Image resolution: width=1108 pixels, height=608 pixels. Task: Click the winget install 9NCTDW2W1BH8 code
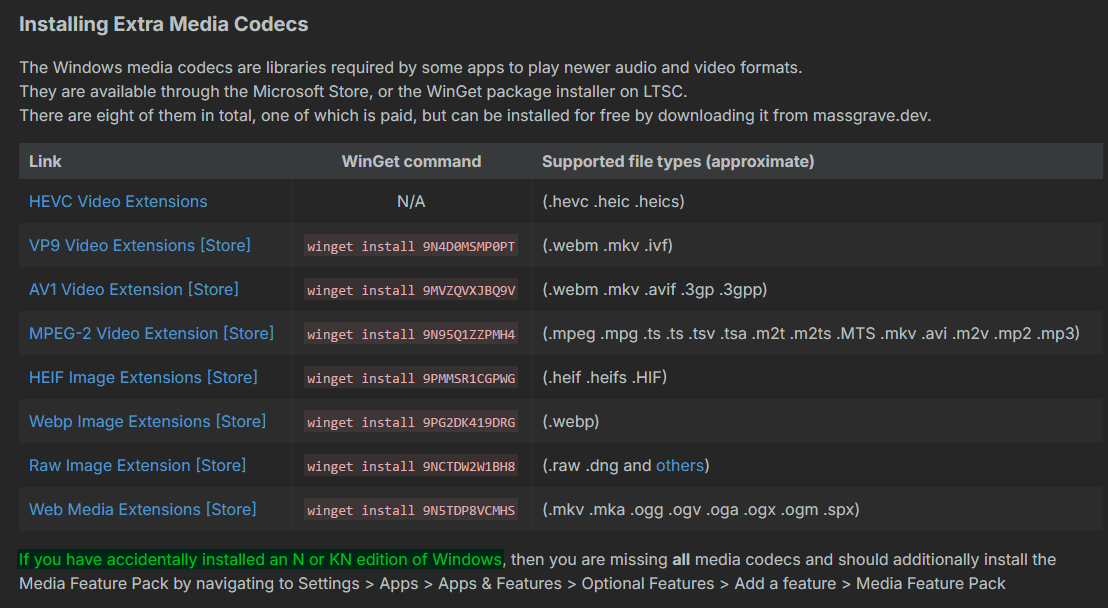coord(411,466)
